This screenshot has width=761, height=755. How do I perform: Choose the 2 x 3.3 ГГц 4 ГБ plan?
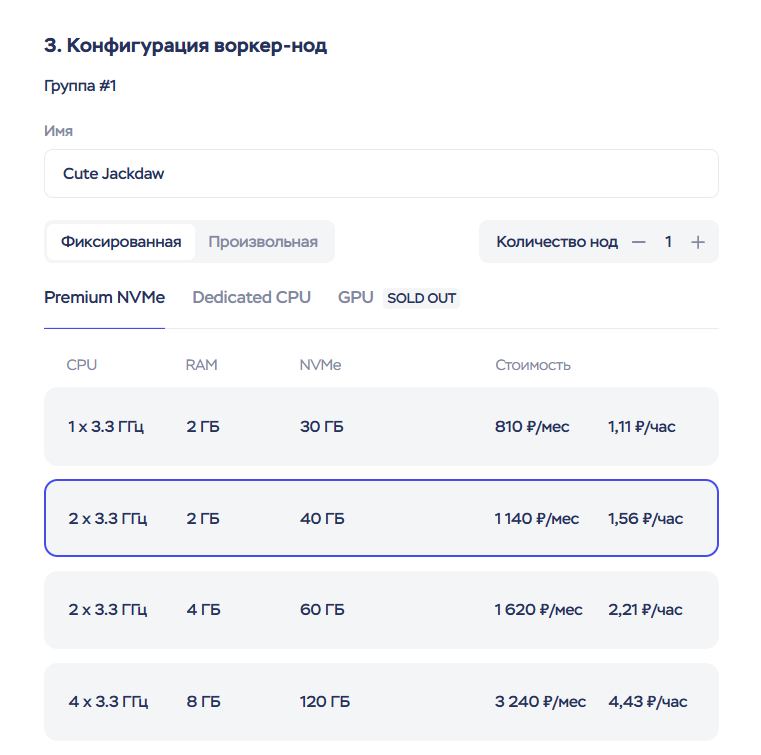coord(380,610)
